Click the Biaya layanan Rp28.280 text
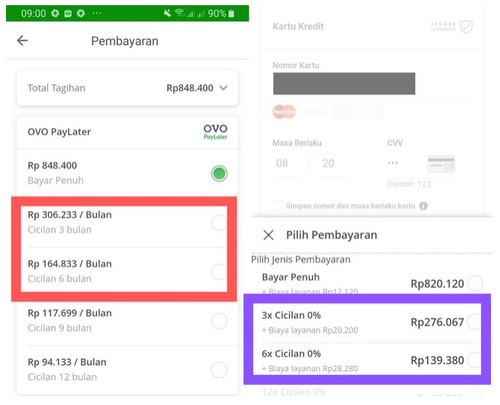The height and width of the screenshot is (405, 500). pyautogui.click(x=310, y=369)
